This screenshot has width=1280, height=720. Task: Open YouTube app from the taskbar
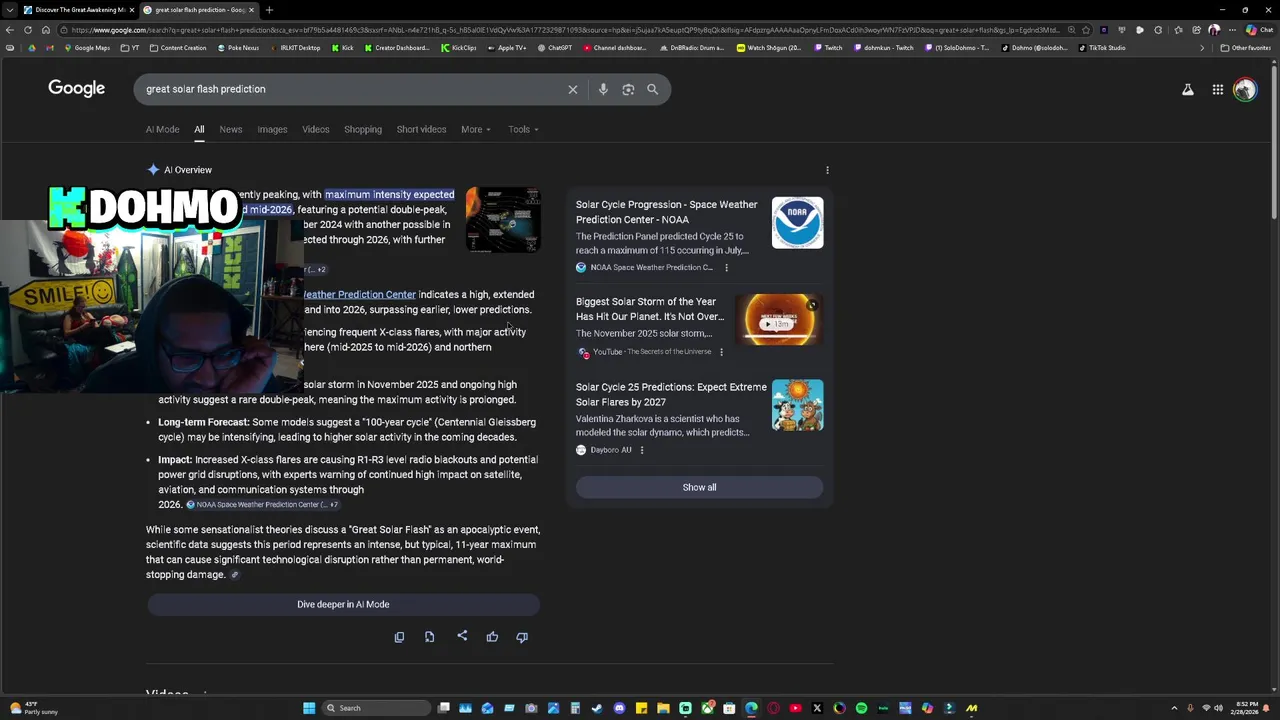(x=795, y=708)
